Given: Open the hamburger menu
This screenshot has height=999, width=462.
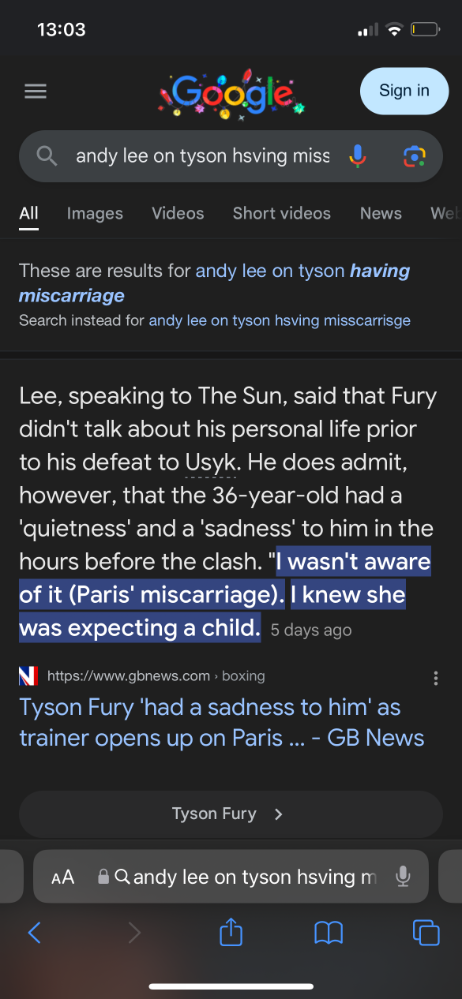Looking at the screenshot, I should pos(36,92).
